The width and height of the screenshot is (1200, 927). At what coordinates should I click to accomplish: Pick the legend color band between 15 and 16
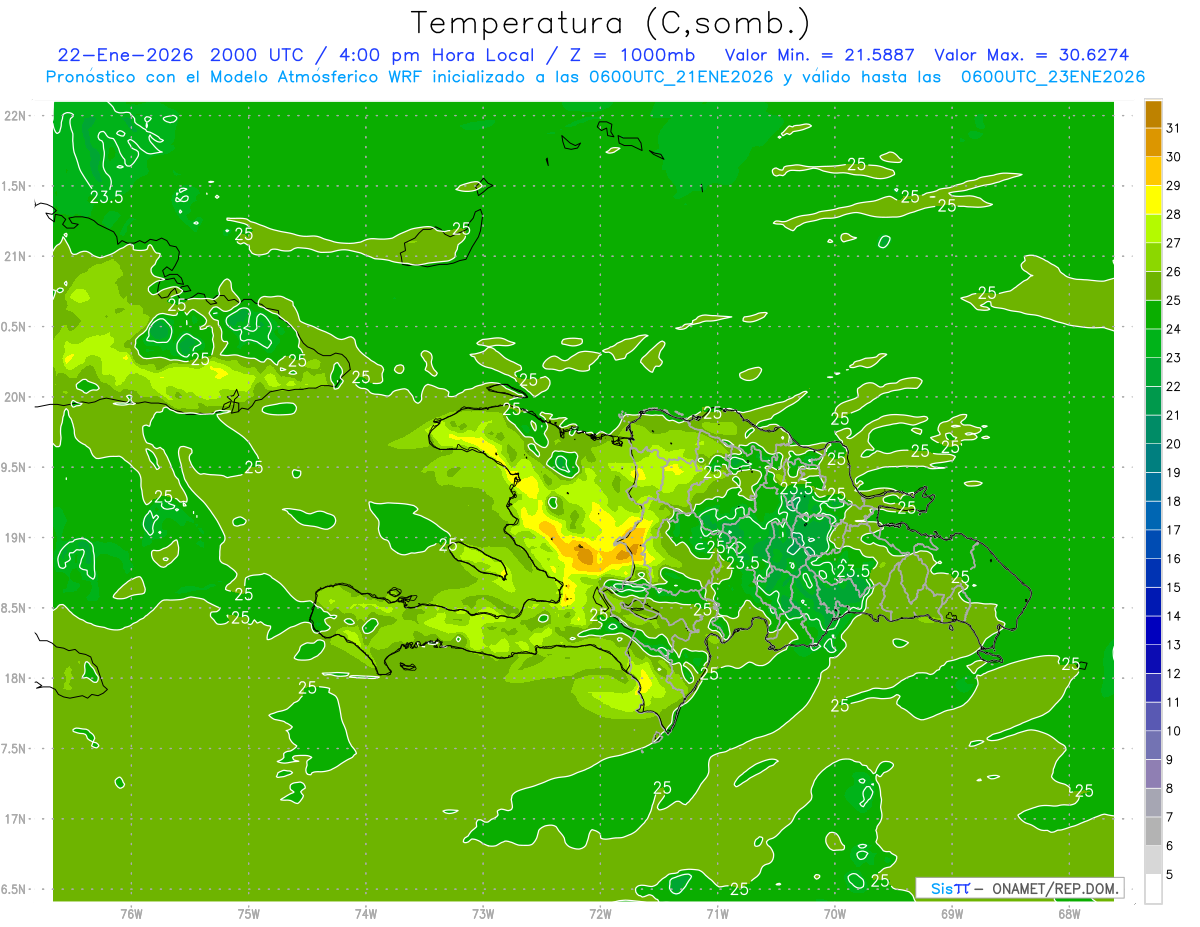(1153, 573)
